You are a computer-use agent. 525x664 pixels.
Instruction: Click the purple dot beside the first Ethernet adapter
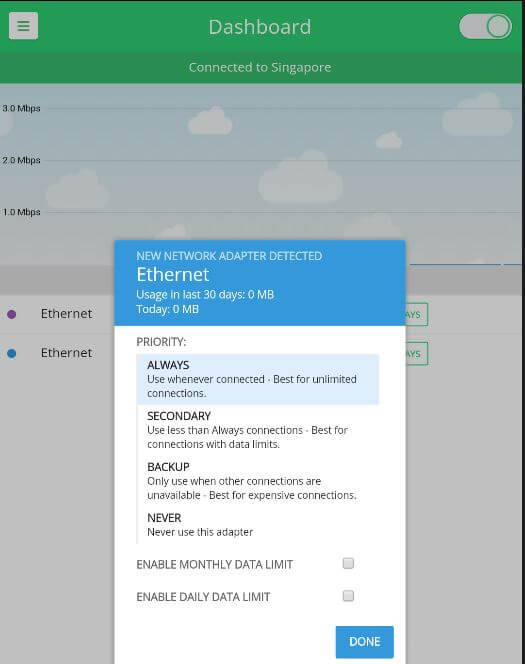tap(12, 314)
